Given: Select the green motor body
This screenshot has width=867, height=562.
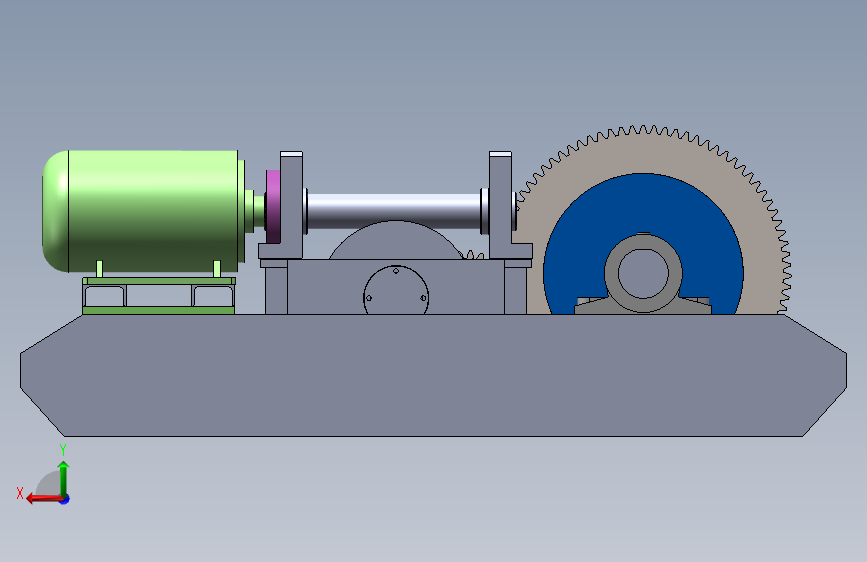Looking at the screenshot, I should (x=144, y=211).
